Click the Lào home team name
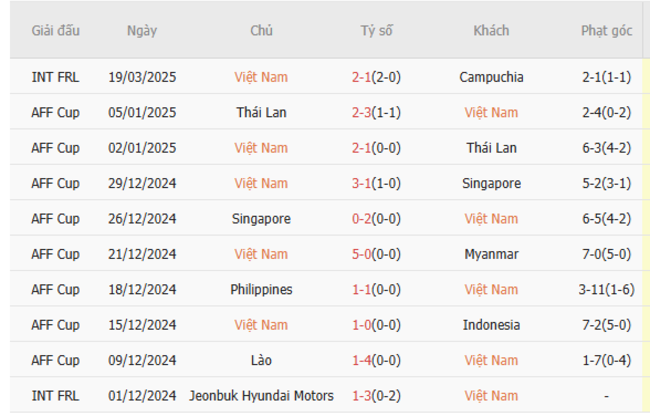650x416 pixels. (261, 360)
